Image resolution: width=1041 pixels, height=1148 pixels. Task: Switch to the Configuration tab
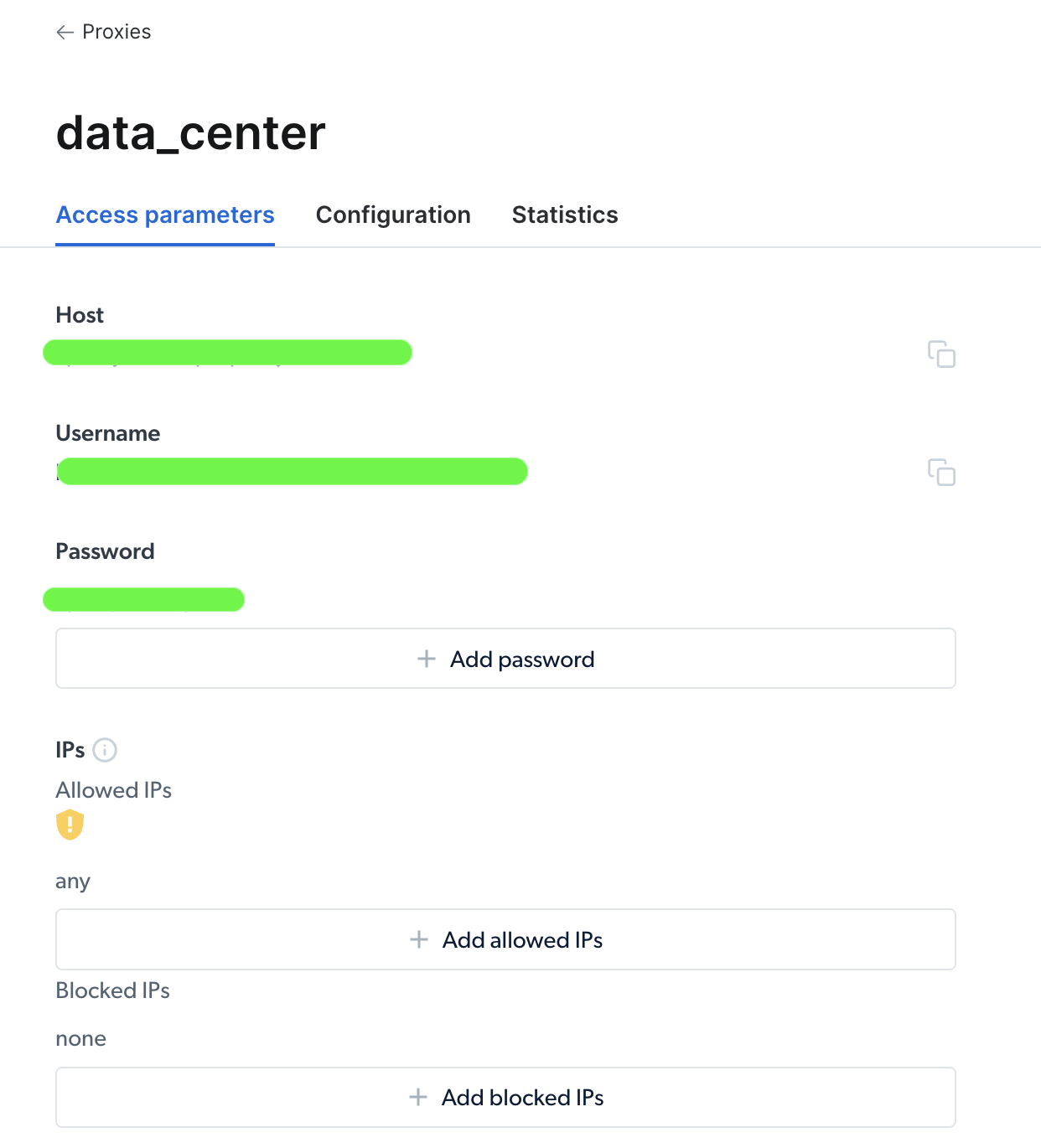pyautogui.click(x=393, y=215)
